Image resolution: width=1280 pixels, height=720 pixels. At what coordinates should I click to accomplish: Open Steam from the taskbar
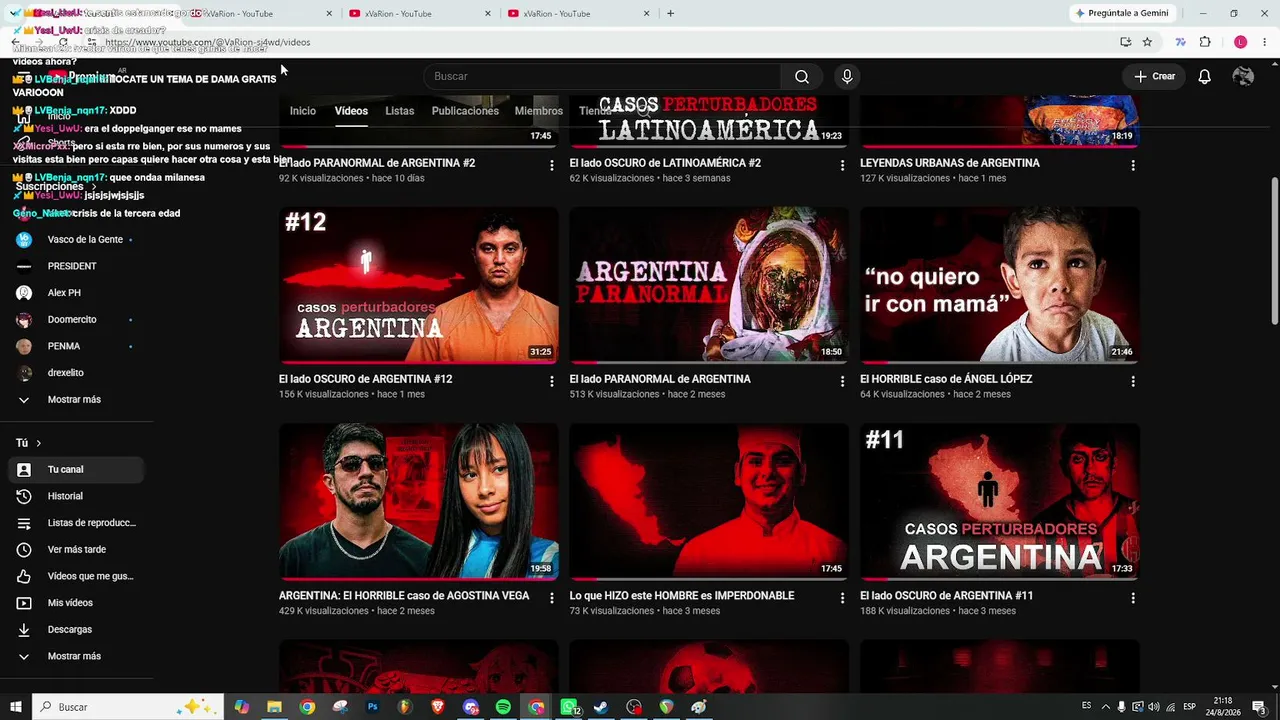pyautogui.click(x=601, y=707)
